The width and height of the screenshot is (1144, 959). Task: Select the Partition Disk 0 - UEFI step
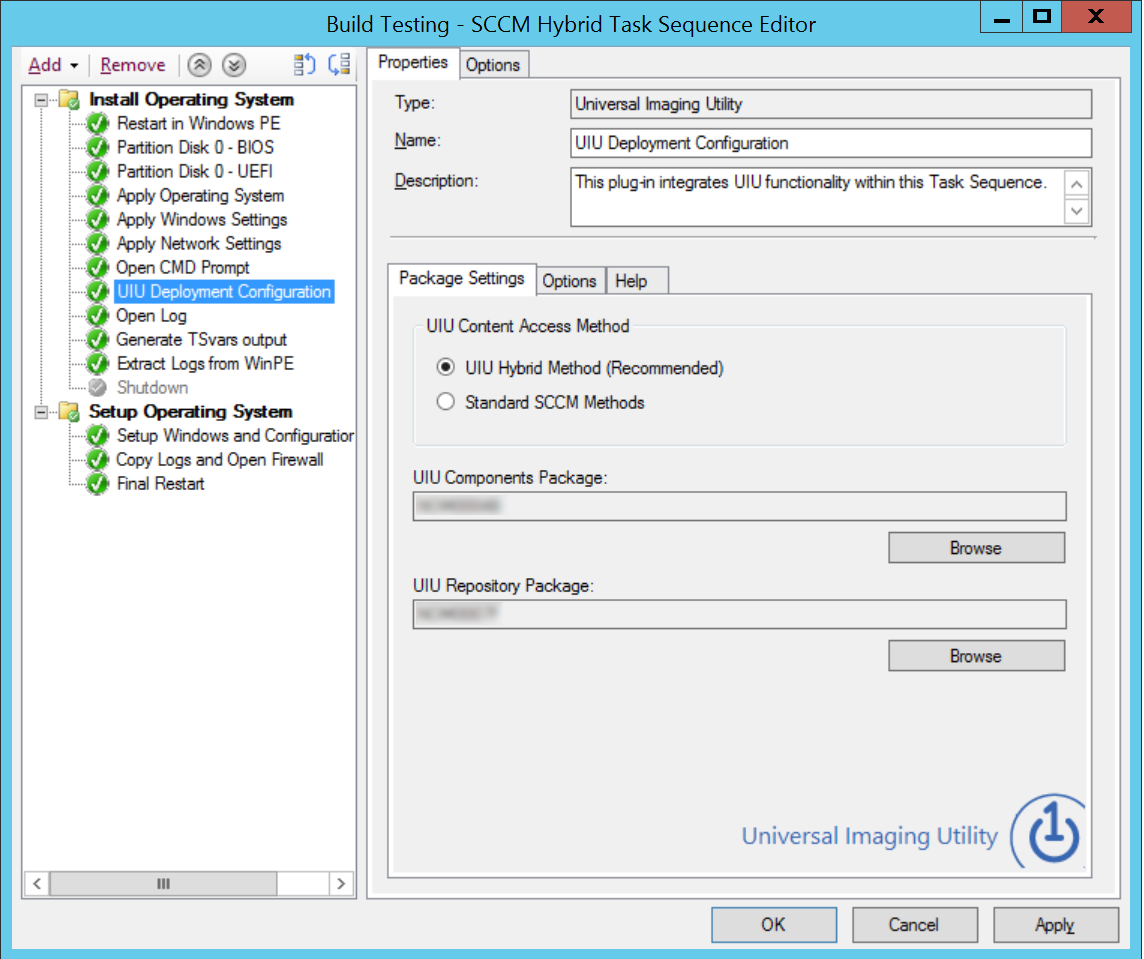tap(195, 172)
